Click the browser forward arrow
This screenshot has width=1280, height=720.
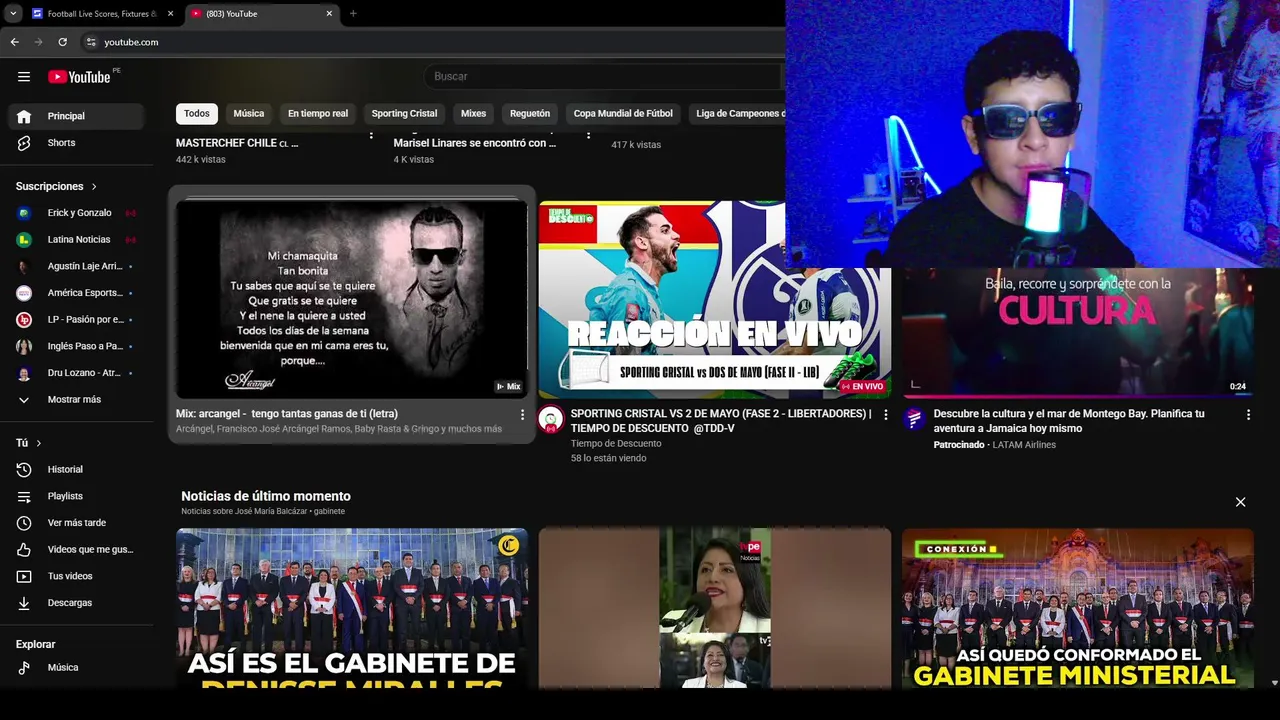(39, 42)
